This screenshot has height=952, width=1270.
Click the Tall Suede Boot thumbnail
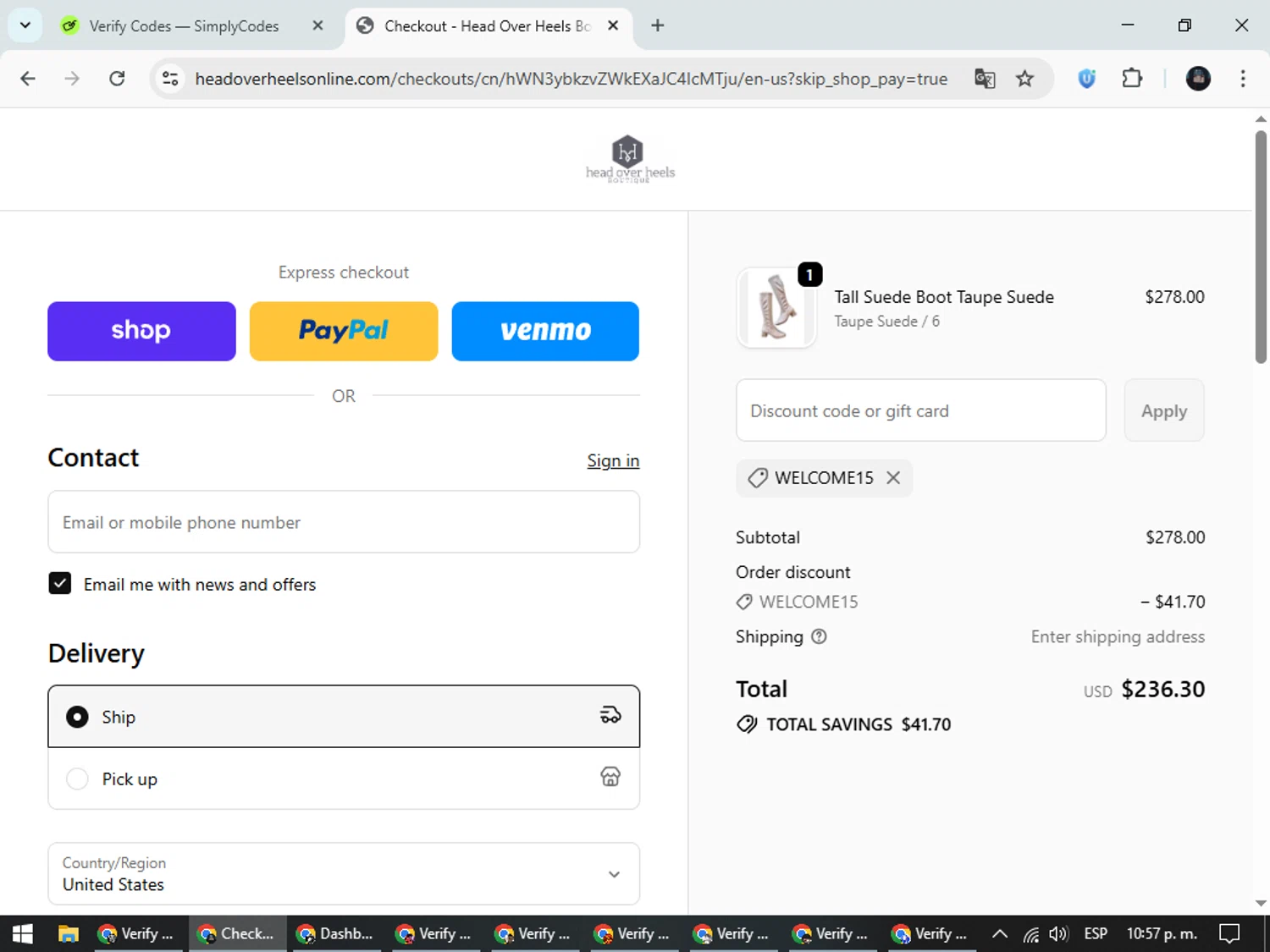pyautogui.click(x=776, y=308)
